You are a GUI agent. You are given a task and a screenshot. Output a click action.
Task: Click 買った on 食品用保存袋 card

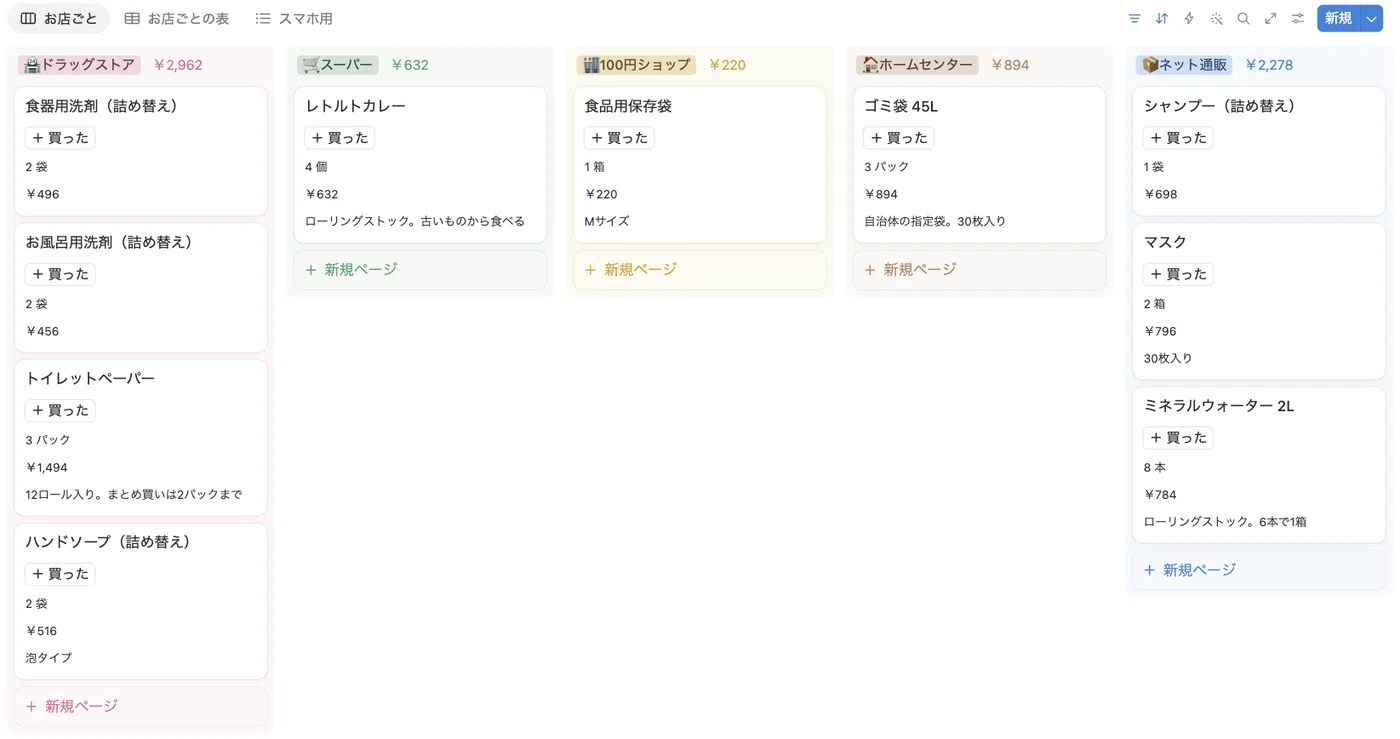click(x=619, y=138)
